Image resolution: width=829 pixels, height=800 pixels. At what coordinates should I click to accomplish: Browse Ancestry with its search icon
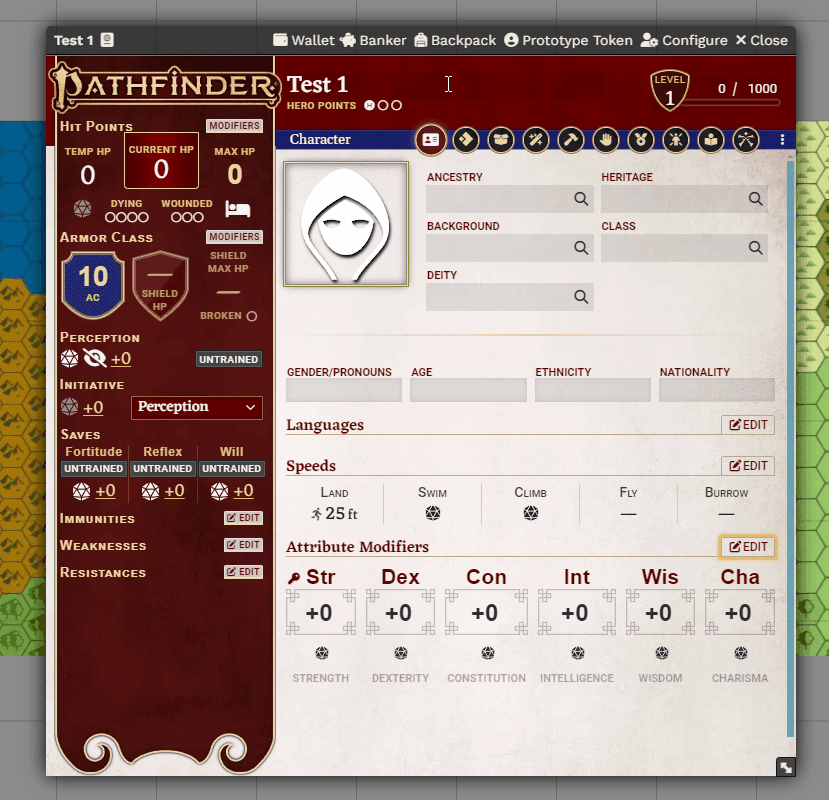pyautogui.click(x=581, y=199)
